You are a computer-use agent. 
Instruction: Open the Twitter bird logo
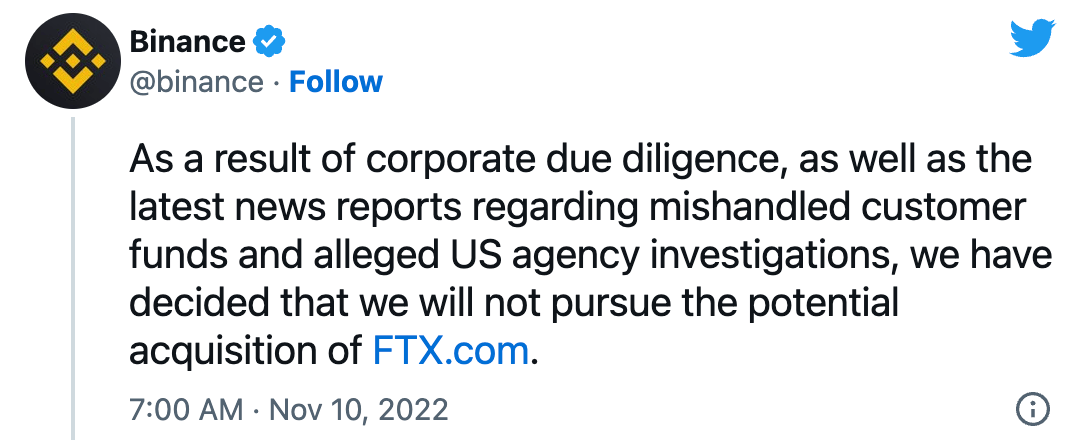tap(1032, 38)
